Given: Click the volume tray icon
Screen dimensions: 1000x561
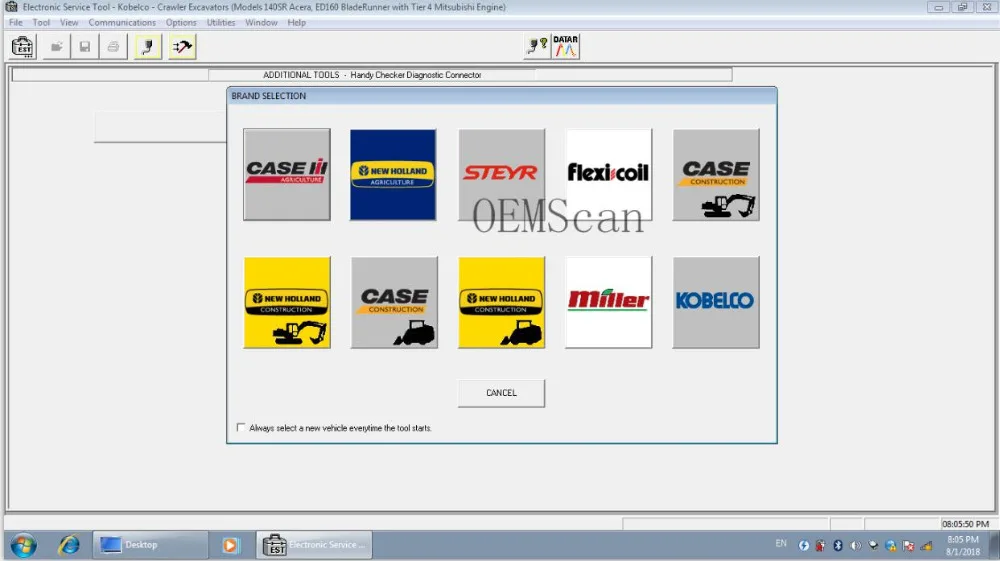Looking at the screenshot, I should coord(856,546).
